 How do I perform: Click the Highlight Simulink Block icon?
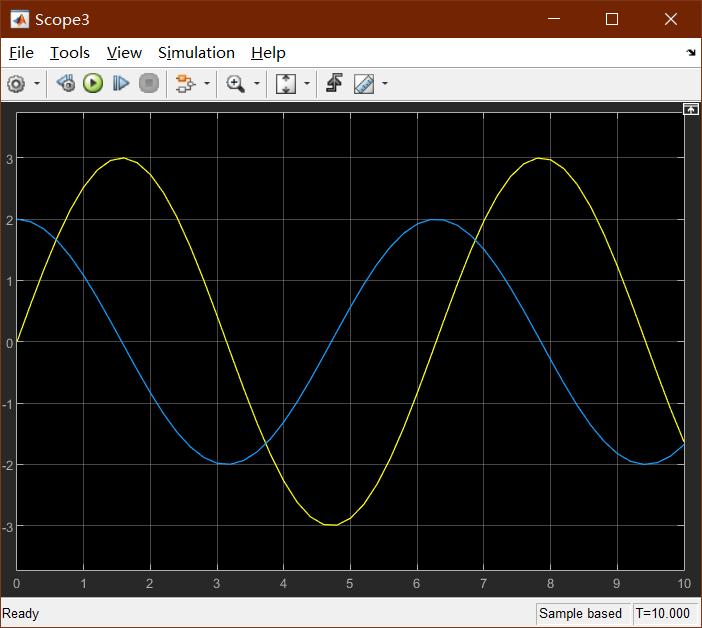coord(185,84)
